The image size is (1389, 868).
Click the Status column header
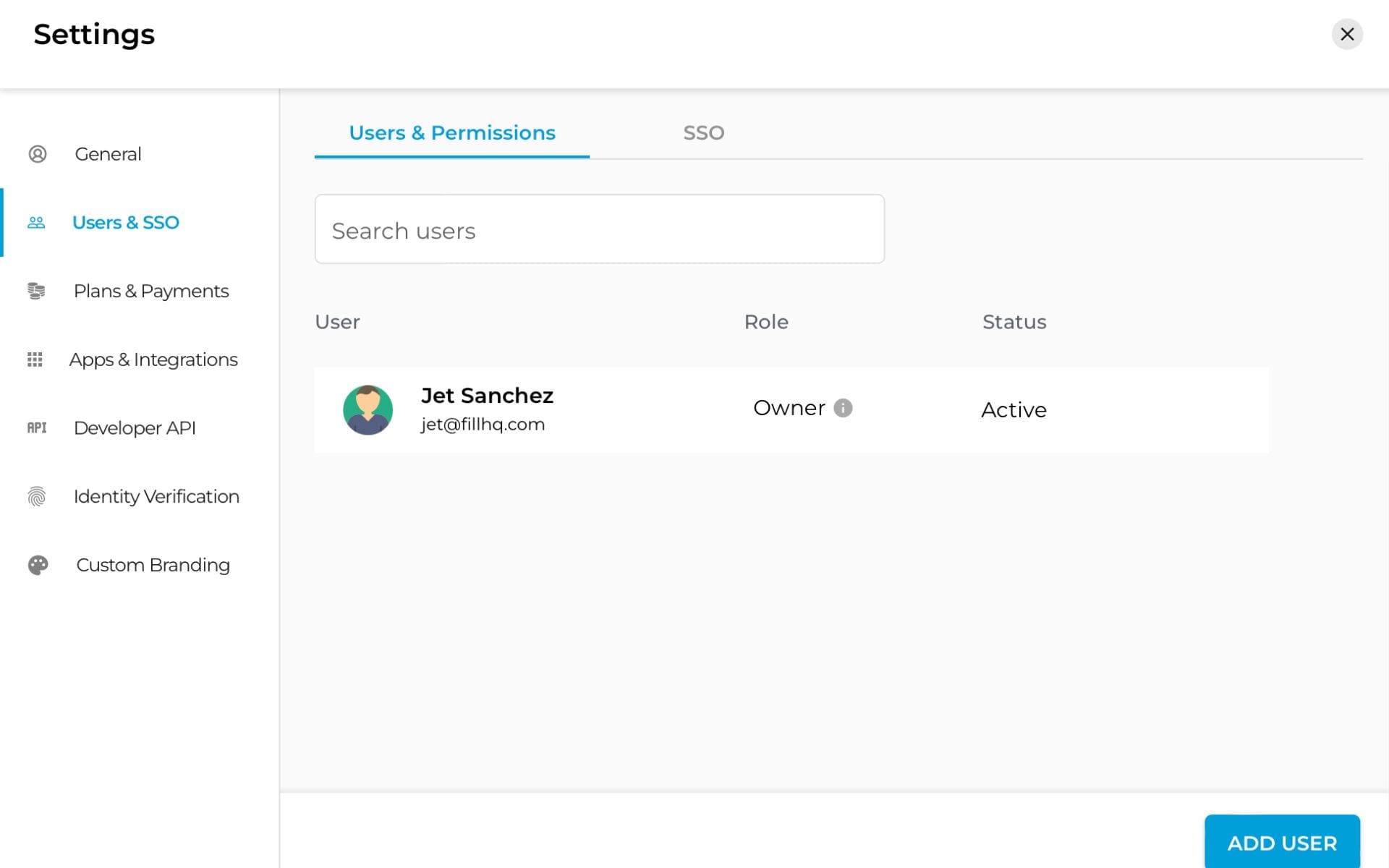1014,322
